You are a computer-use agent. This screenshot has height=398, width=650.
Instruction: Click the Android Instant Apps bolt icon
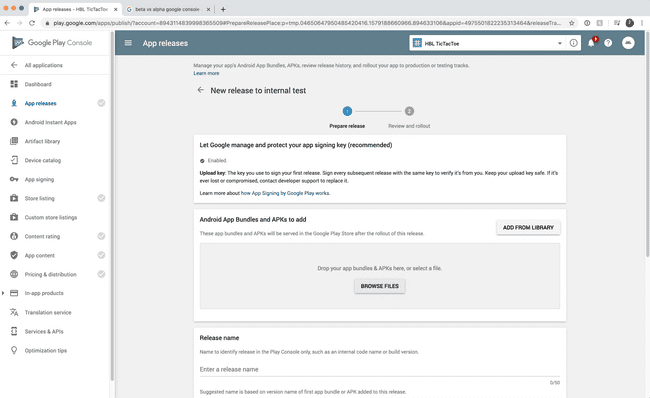(14, 122)
